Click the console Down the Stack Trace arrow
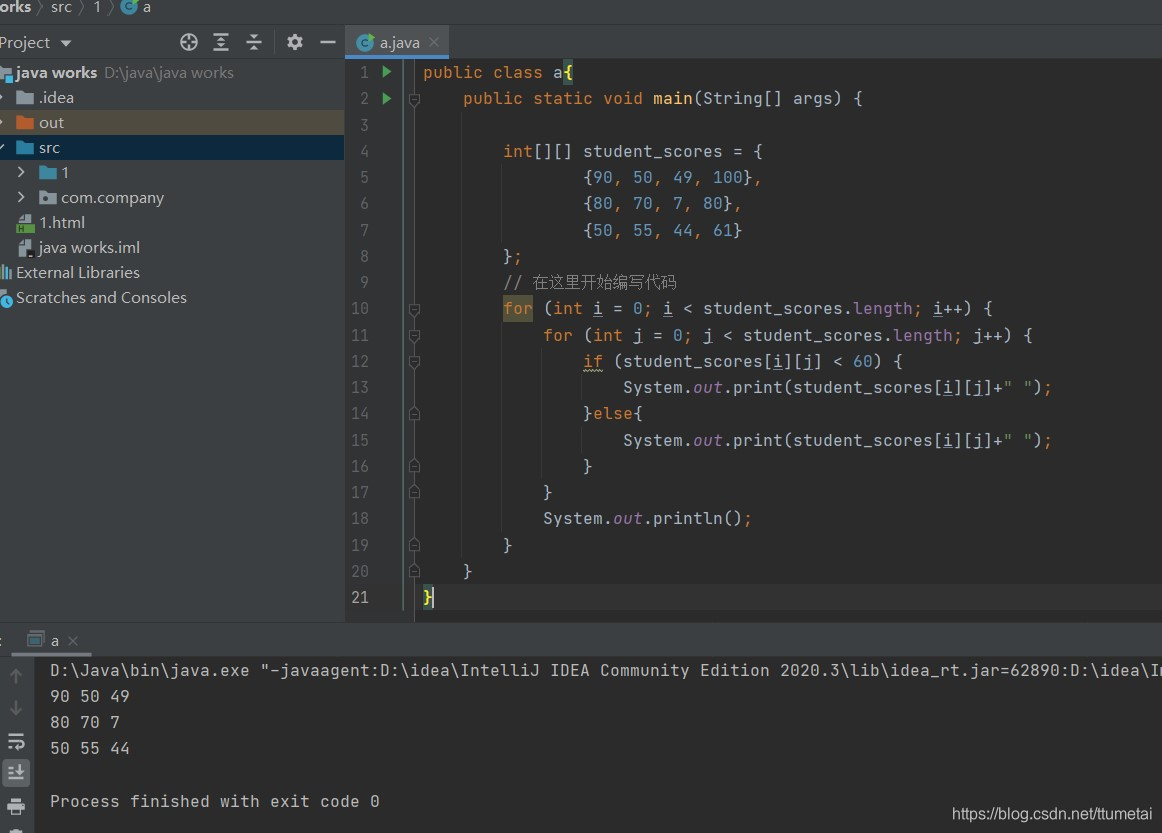The width and height of the screenshot is (1162, 833). coord(16,708)
